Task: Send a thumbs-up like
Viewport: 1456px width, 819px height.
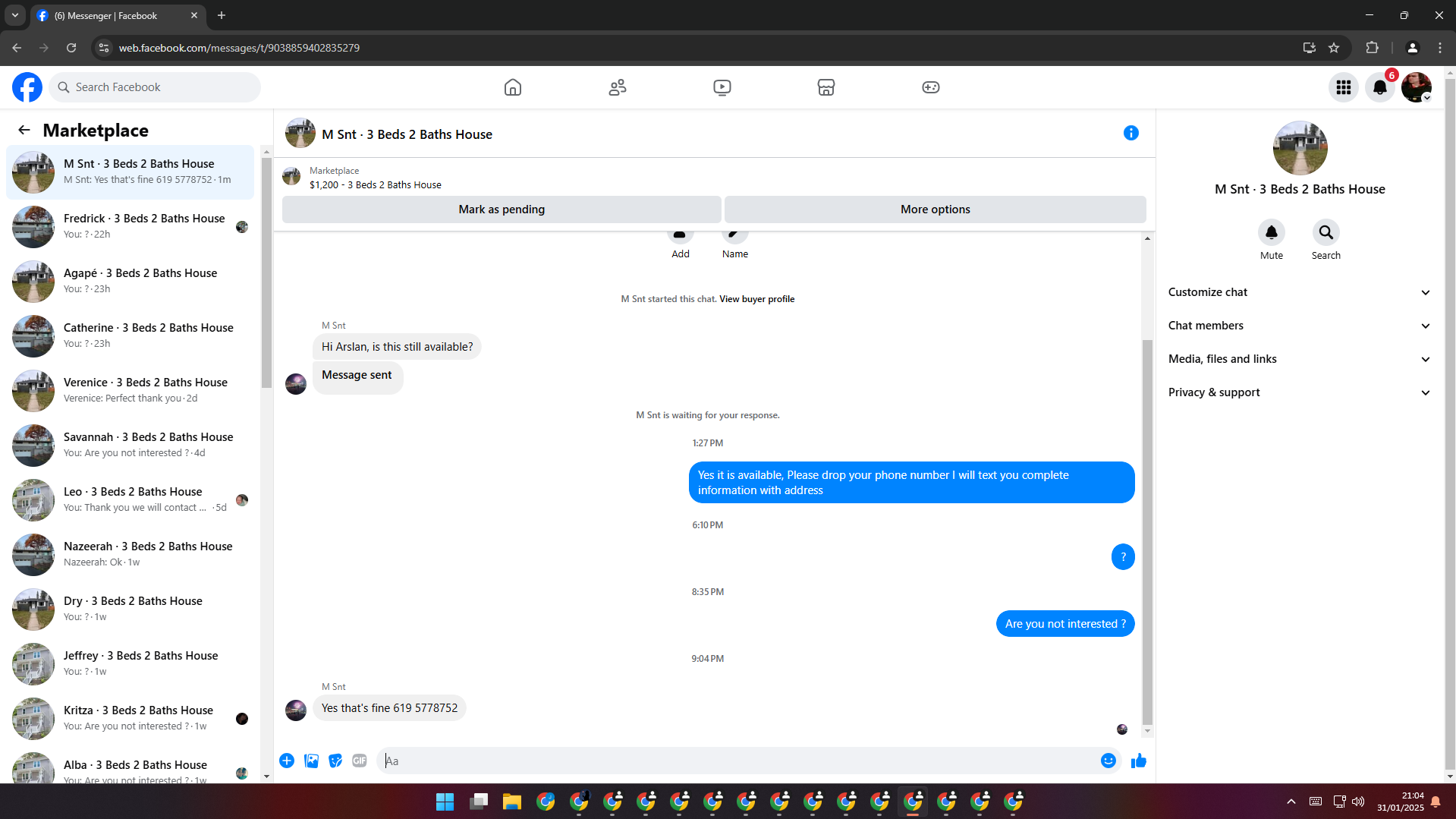Action: pyautogui.click(x=1139, y=761)
